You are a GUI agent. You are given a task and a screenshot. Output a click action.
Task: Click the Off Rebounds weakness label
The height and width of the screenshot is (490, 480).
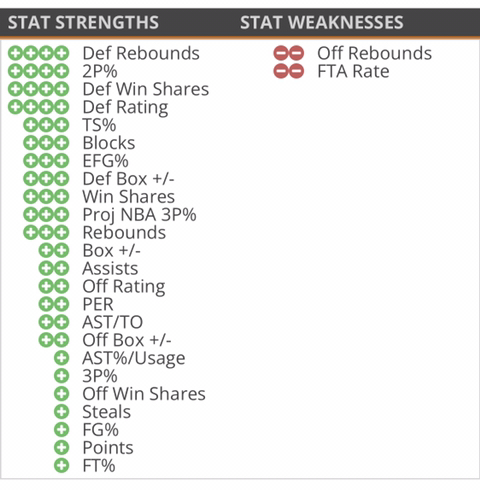point(375,53)
